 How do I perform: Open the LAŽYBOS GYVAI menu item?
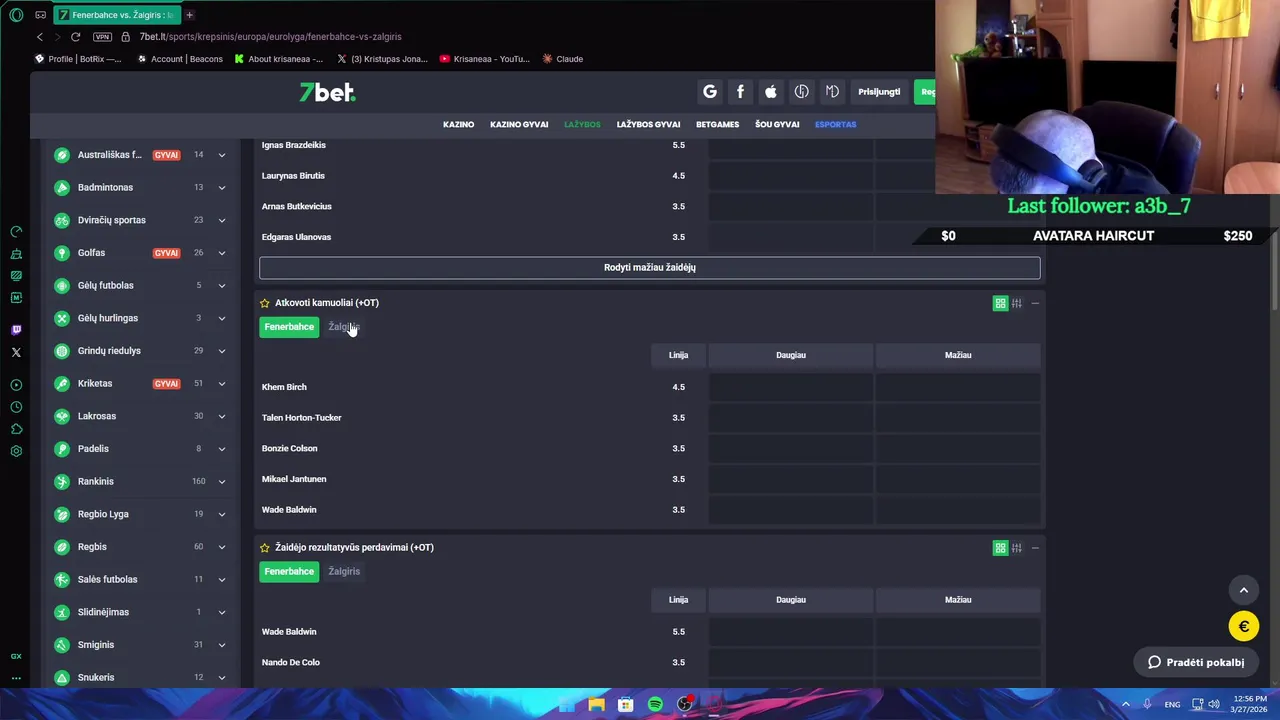[648, 125]
